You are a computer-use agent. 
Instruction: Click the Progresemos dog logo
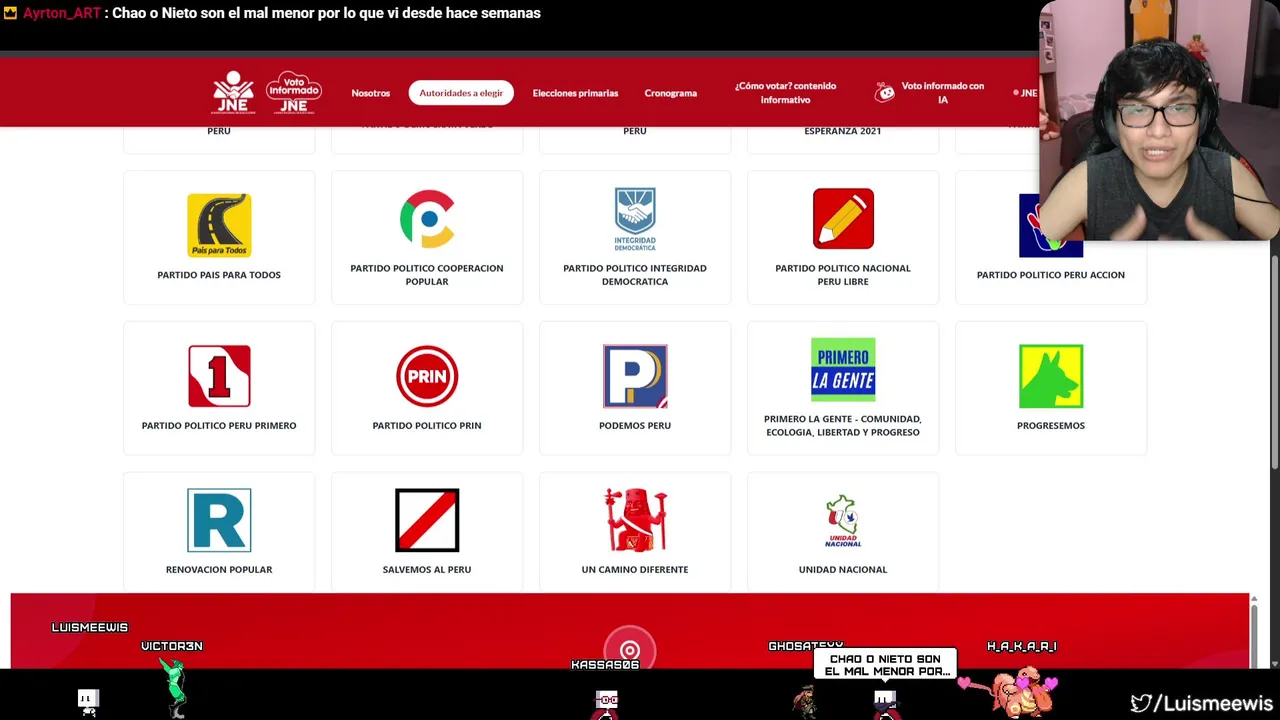[1051, 376]
